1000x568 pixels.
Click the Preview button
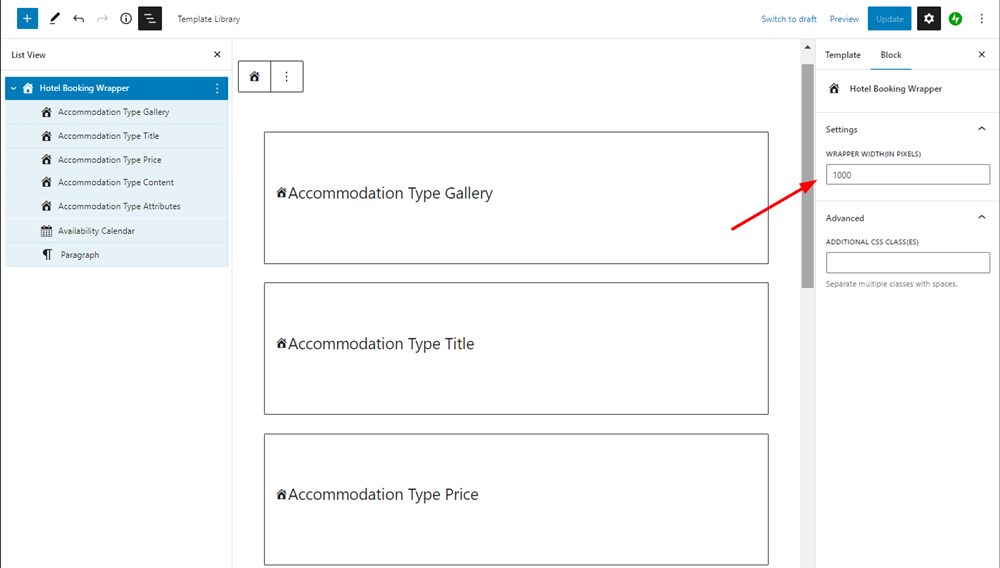coord(844,19)
